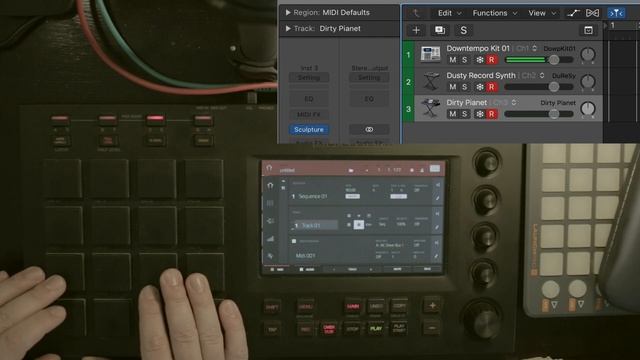Open the Sculpture instrument plugin

309,129
